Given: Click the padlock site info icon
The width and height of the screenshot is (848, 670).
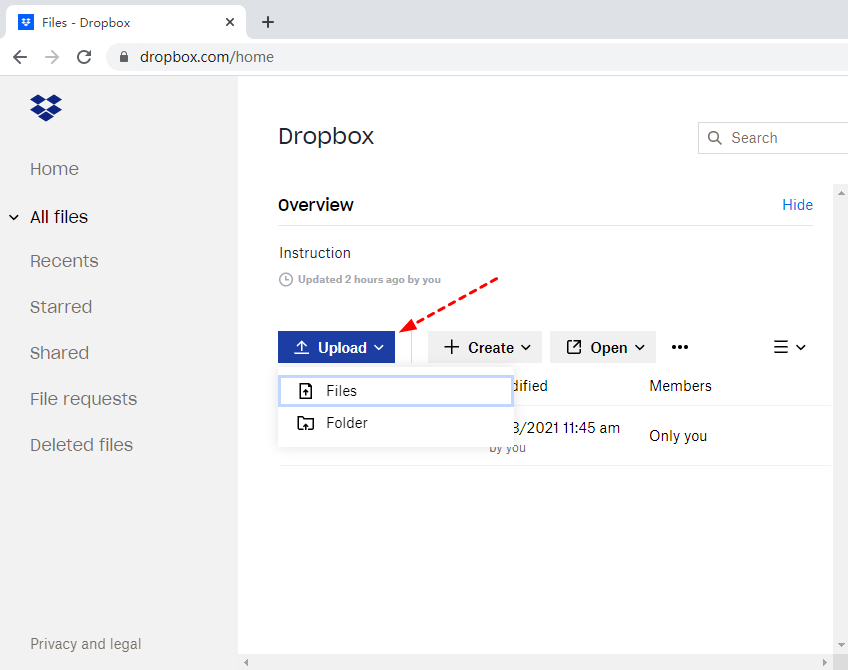Looking at the screenshot, I should tap(125, 57).
